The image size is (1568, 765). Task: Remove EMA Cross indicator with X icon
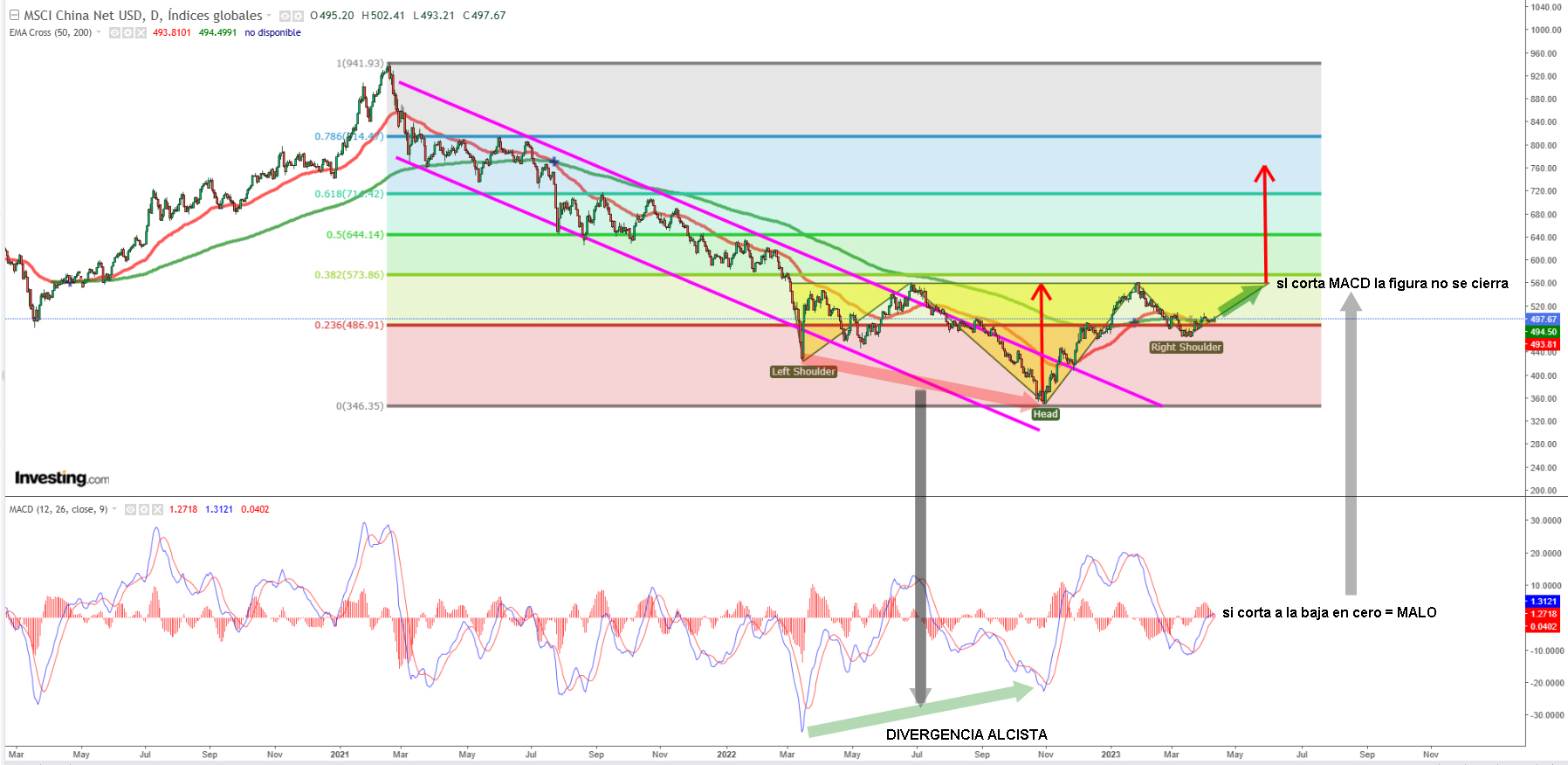click(141, 33)
